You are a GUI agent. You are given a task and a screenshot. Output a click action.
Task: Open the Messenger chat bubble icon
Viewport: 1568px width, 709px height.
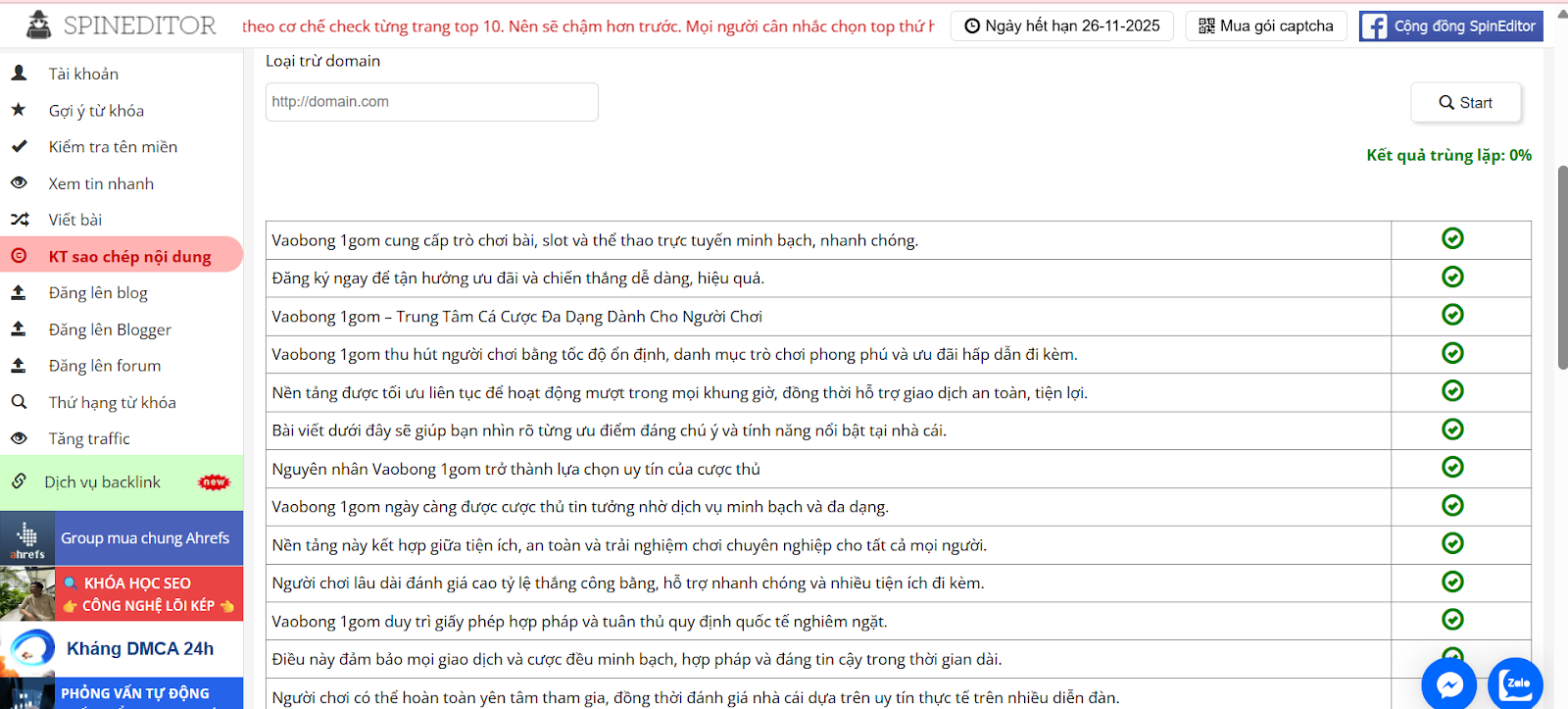click(x=1449, y=684)
